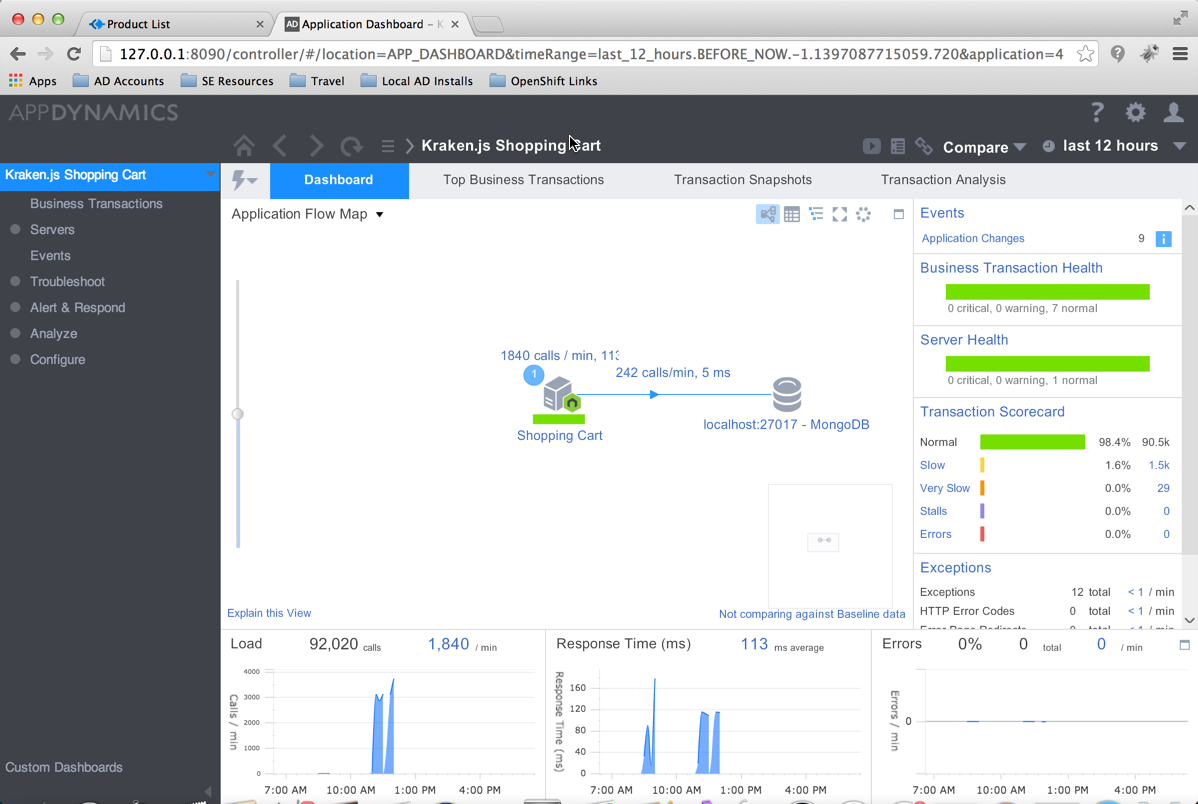
Task: Open the Stalls transactions link
Action: (x=933, y=511)
